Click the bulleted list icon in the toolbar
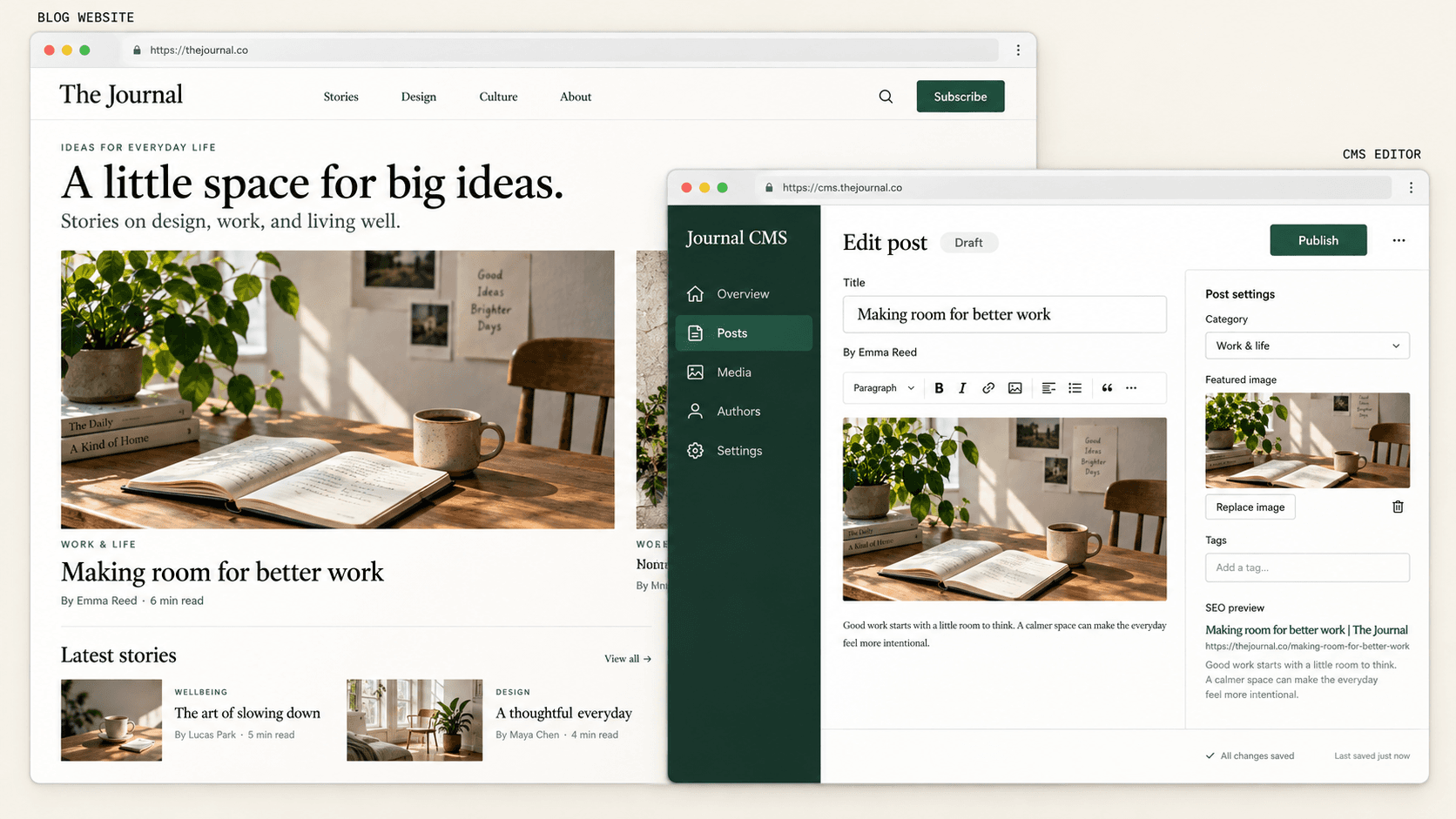The width and height of the screenshot is (1456, 819). (x=1075, y=388)
